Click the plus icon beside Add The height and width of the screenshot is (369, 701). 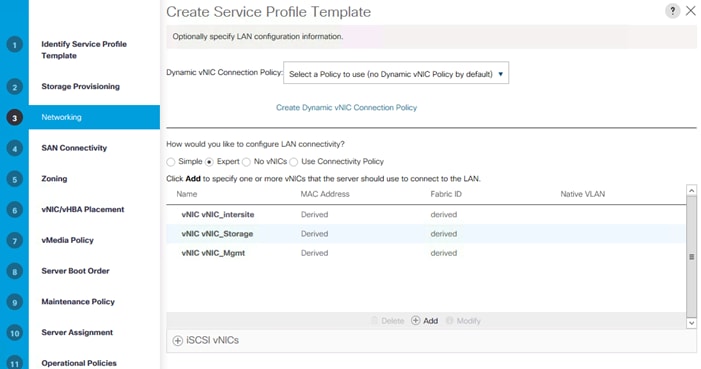415,321
